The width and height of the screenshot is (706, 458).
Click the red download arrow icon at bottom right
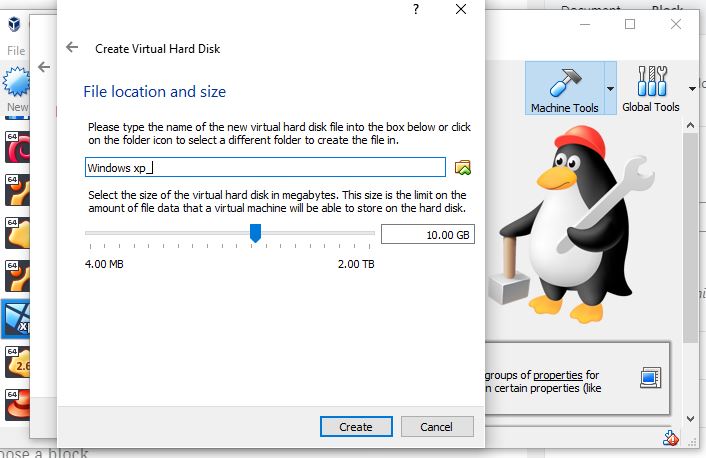[670, 438]
